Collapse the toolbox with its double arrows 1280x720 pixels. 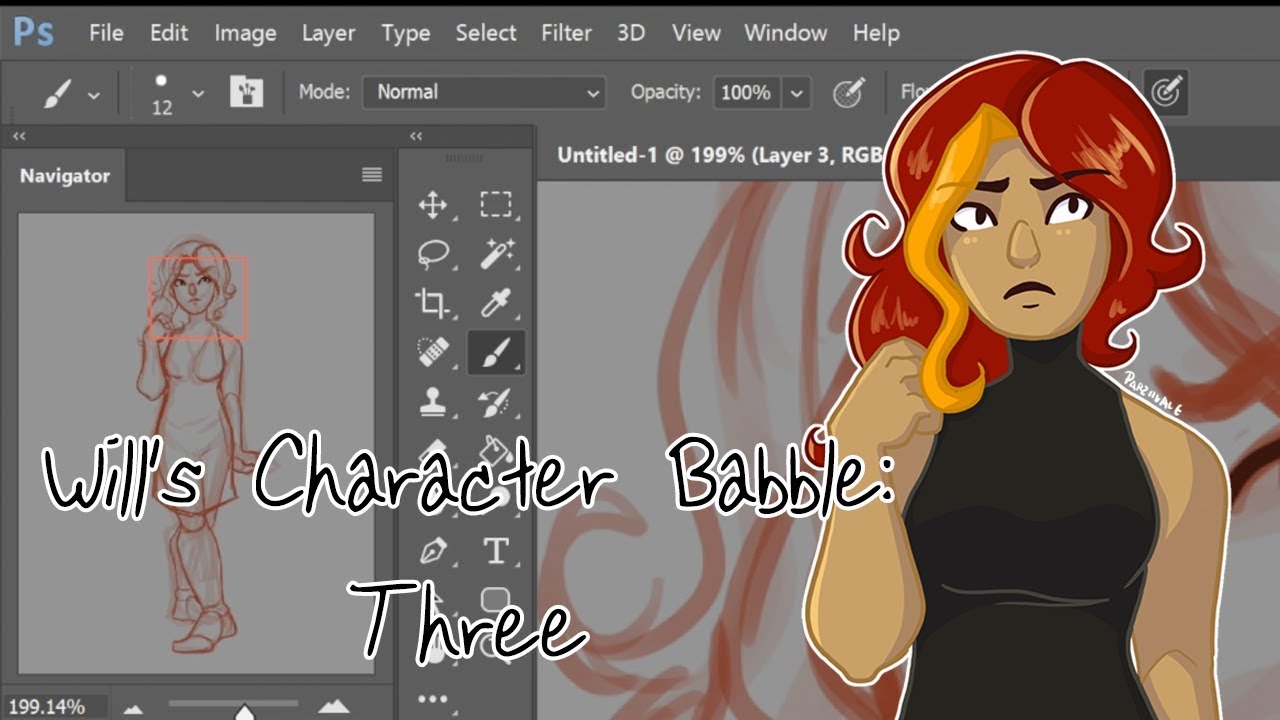[416, 136]
